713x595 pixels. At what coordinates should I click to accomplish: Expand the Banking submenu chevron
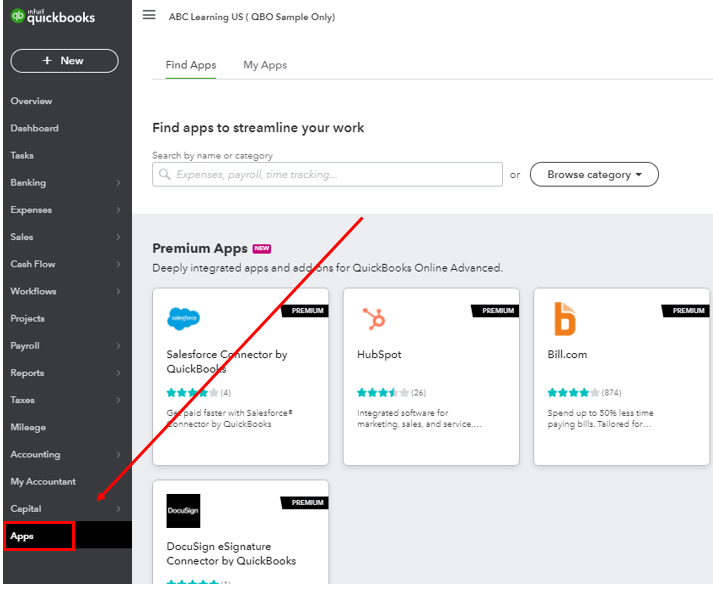pyautogui.click(x=118, y=183)
